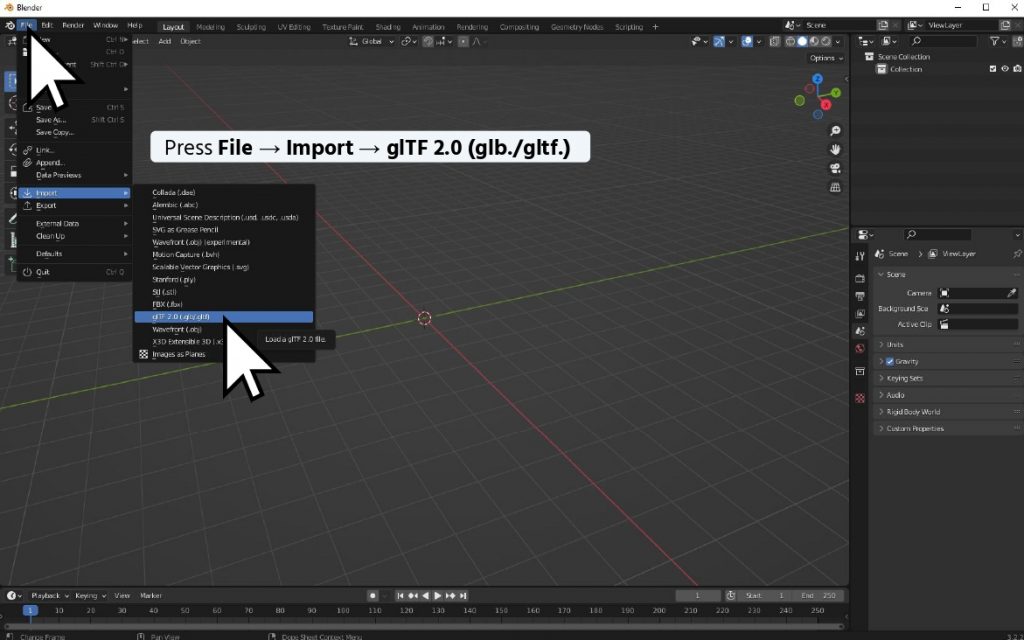
Task: Click the frame 1 playhead marker
Action: click(30, 611)
